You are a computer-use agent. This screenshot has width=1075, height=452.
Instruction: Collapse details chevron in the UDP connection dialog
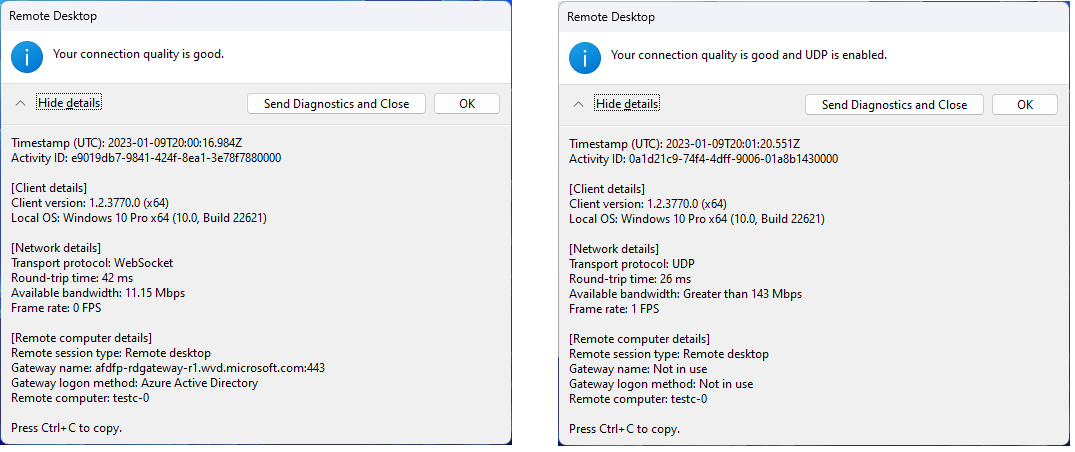579,104
